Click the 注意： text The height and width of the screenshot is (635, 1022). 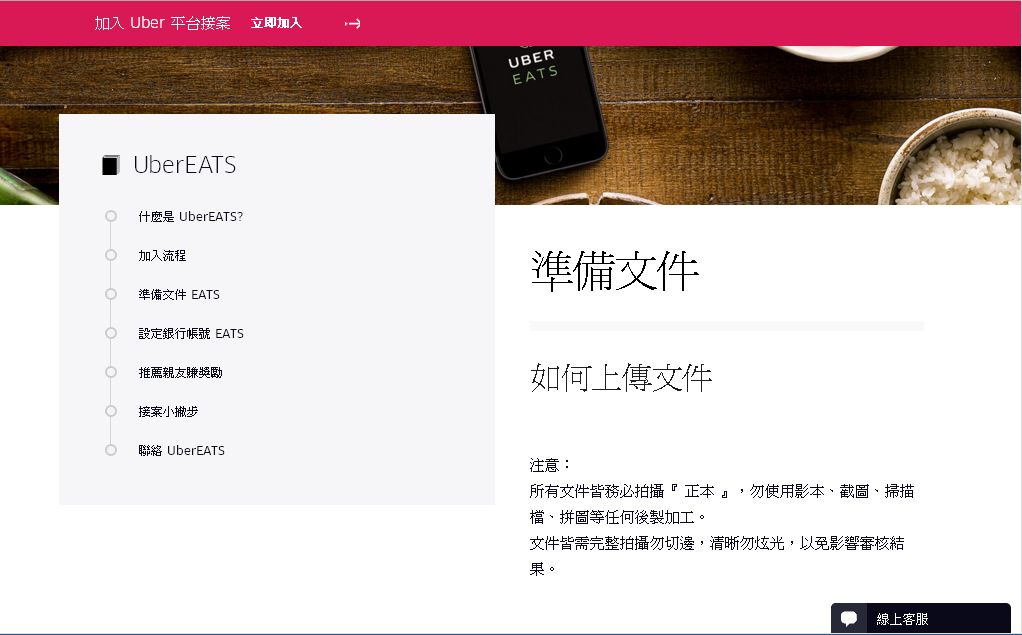point(551,465)
